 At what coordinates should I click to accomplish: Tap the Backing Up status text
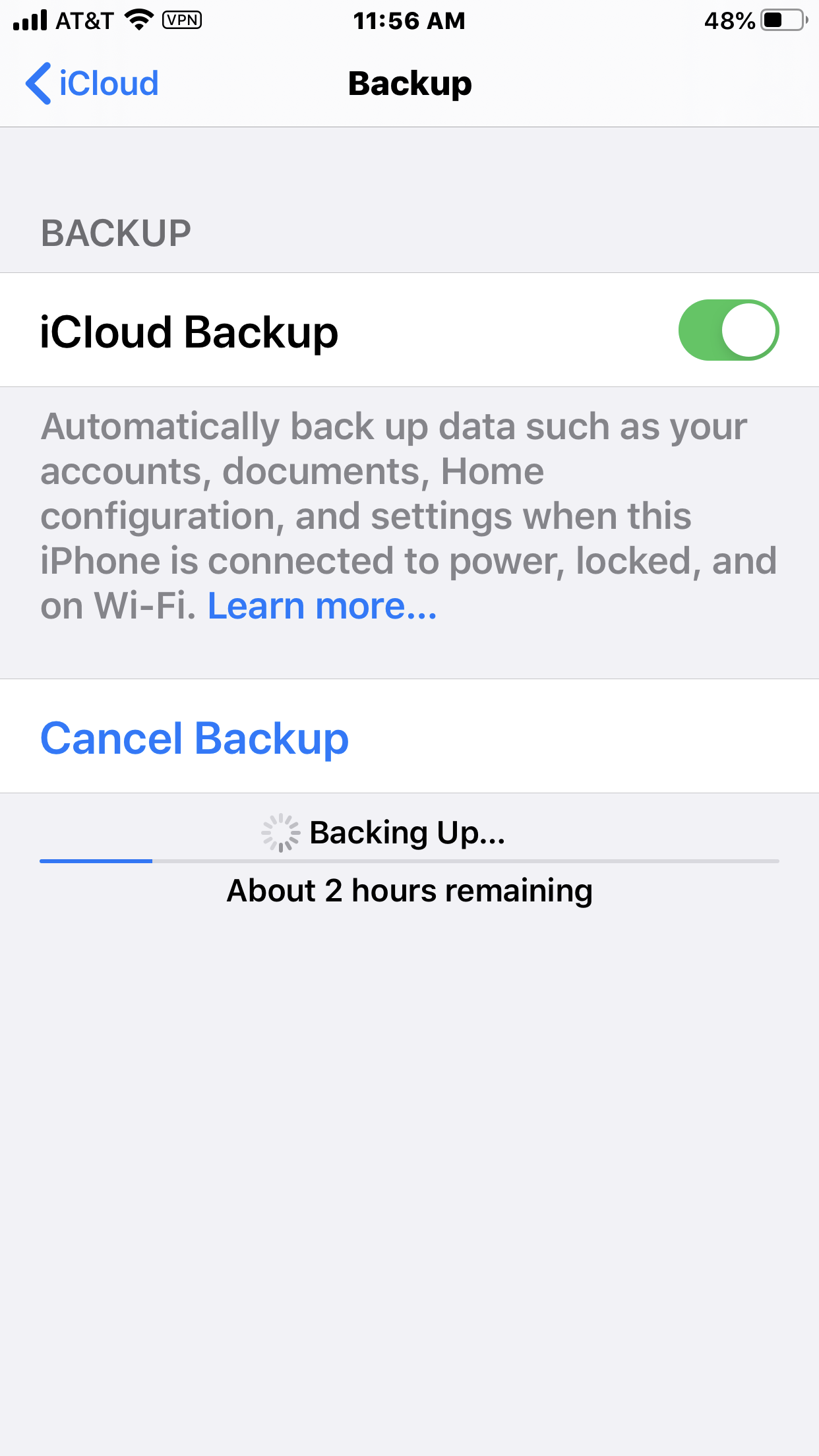point(408,832)
